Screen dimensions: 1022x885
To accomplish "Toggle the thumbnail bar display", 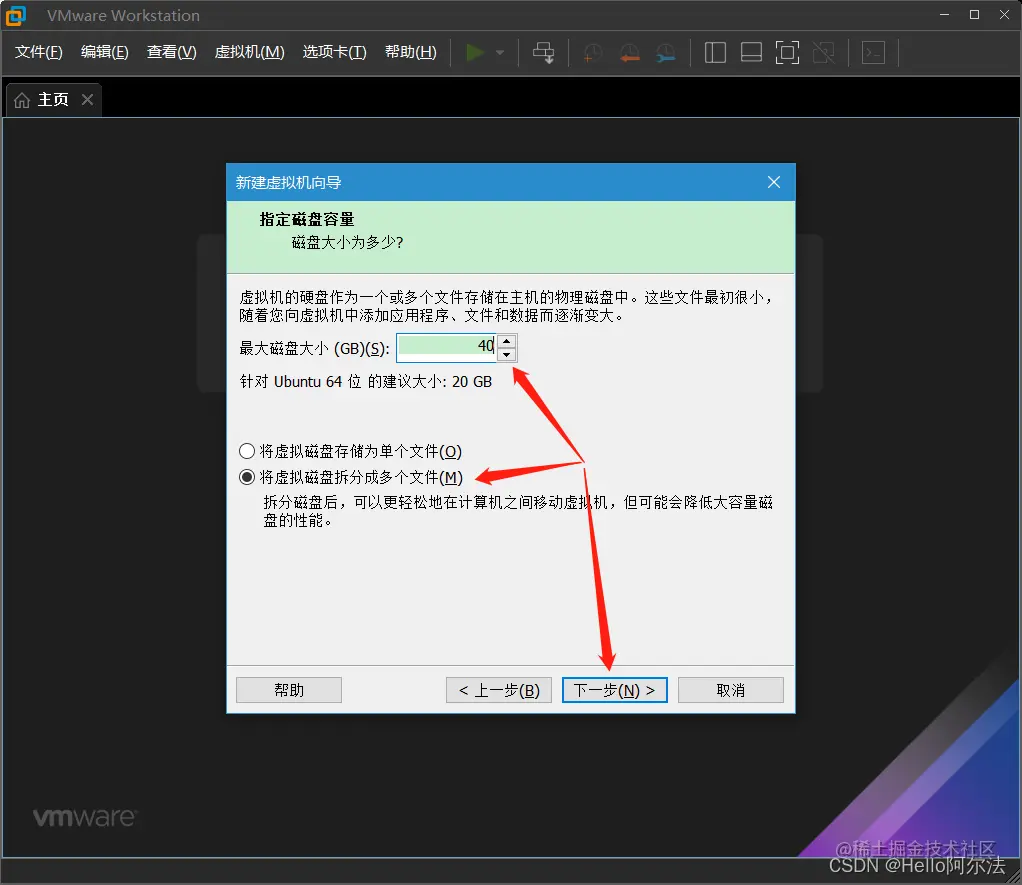I will [x=751, y=52].
